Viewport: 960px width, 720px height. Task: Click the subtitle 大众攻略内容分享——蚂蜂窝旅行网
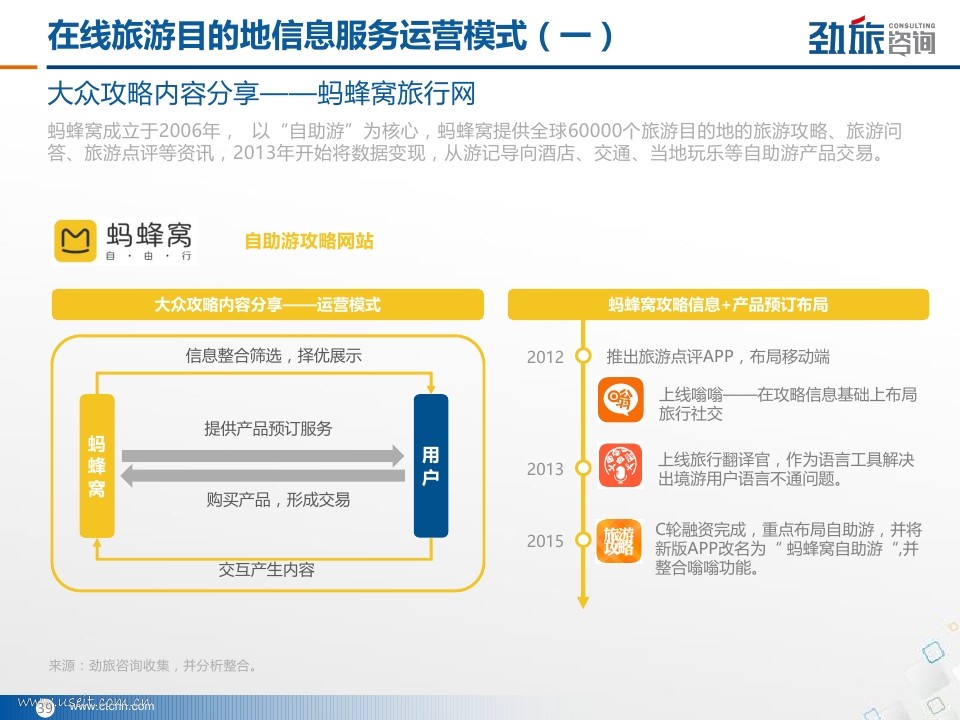point(261,94)
